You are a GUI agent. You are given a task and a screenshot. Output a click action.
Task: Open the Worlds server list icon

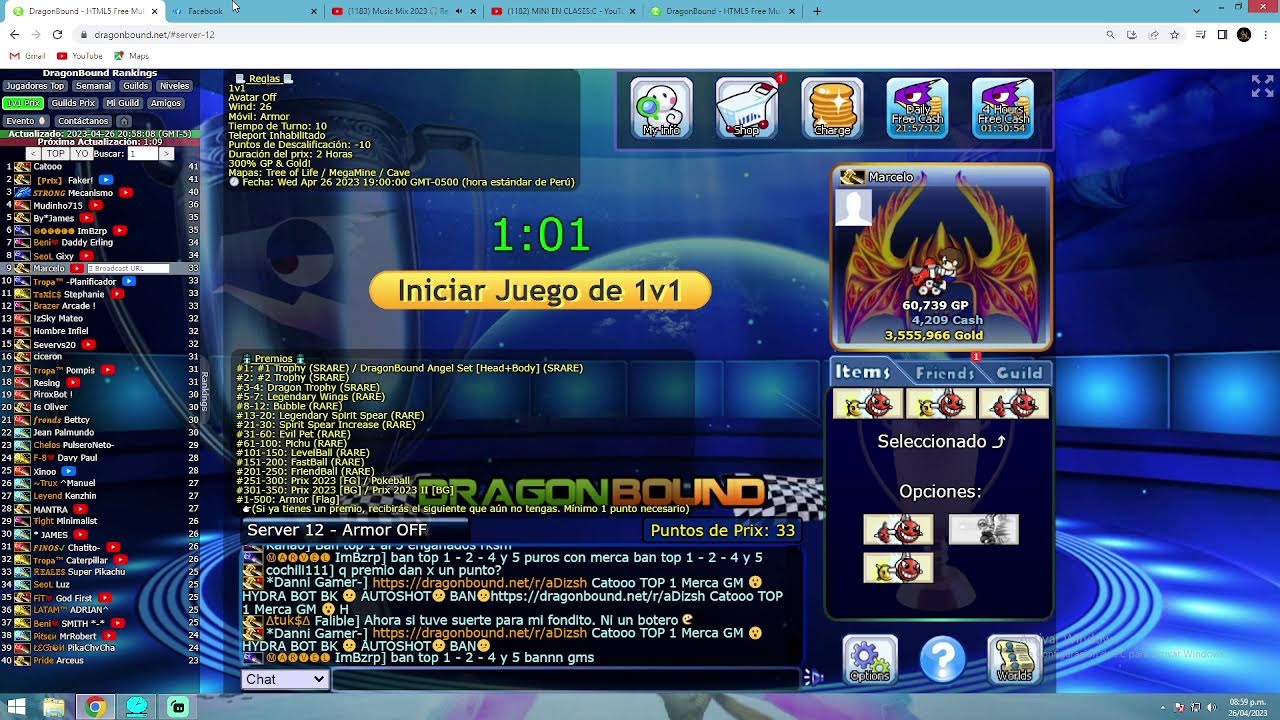(x=1014, y=660)
